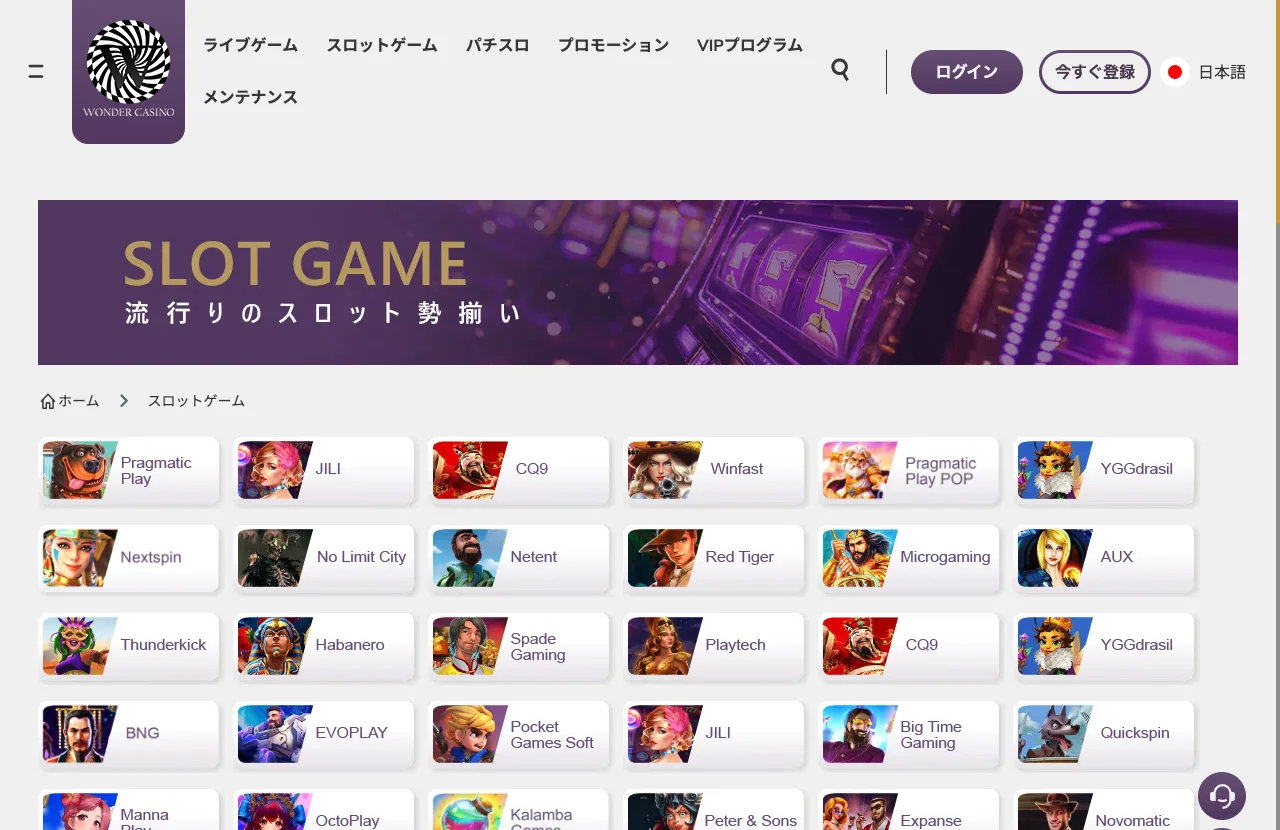The image size is (1280, 830).
Task: Open the プロモーション menu item
Action: coord(613,45)
